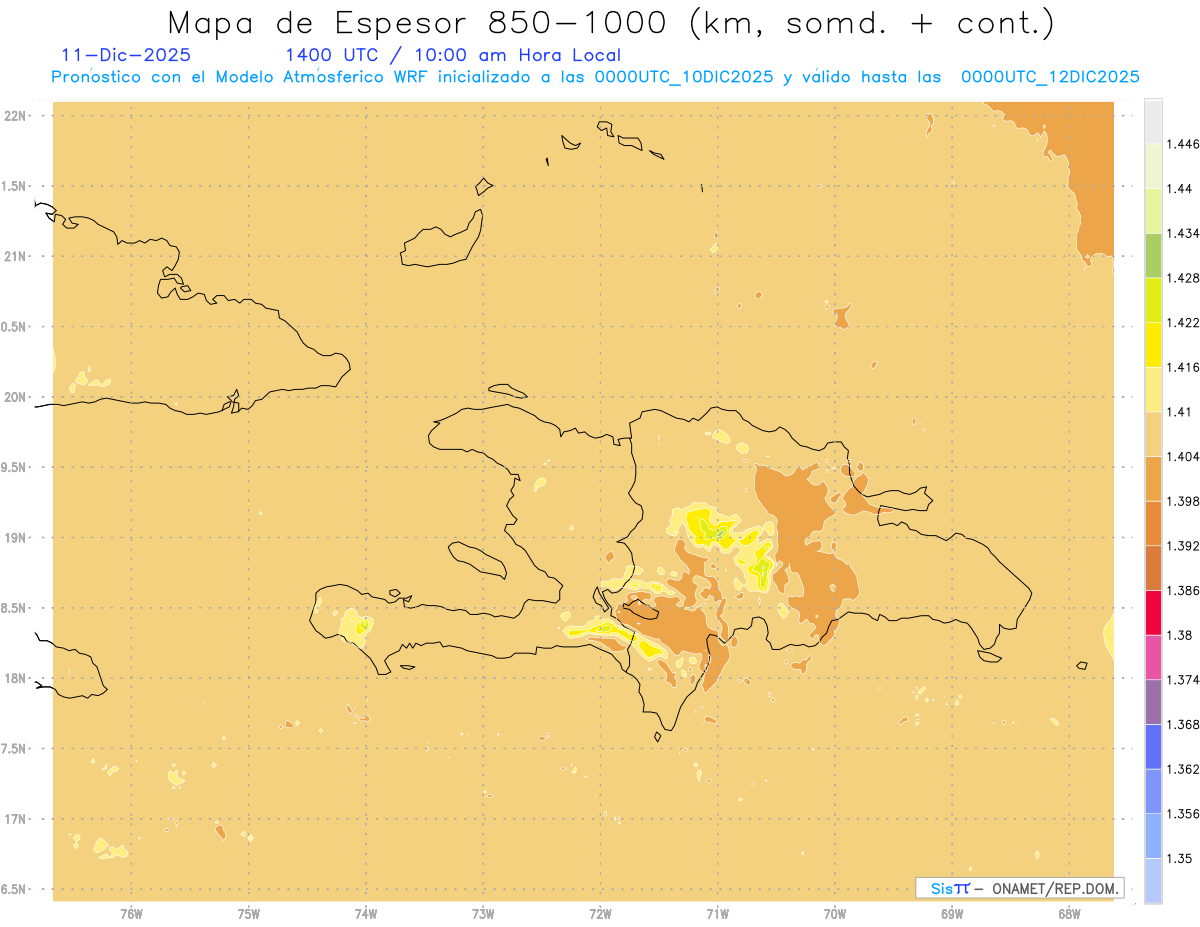Click the legend value 1.368
This screenshot has width=1200, height=927.
tap(1183, 724)
